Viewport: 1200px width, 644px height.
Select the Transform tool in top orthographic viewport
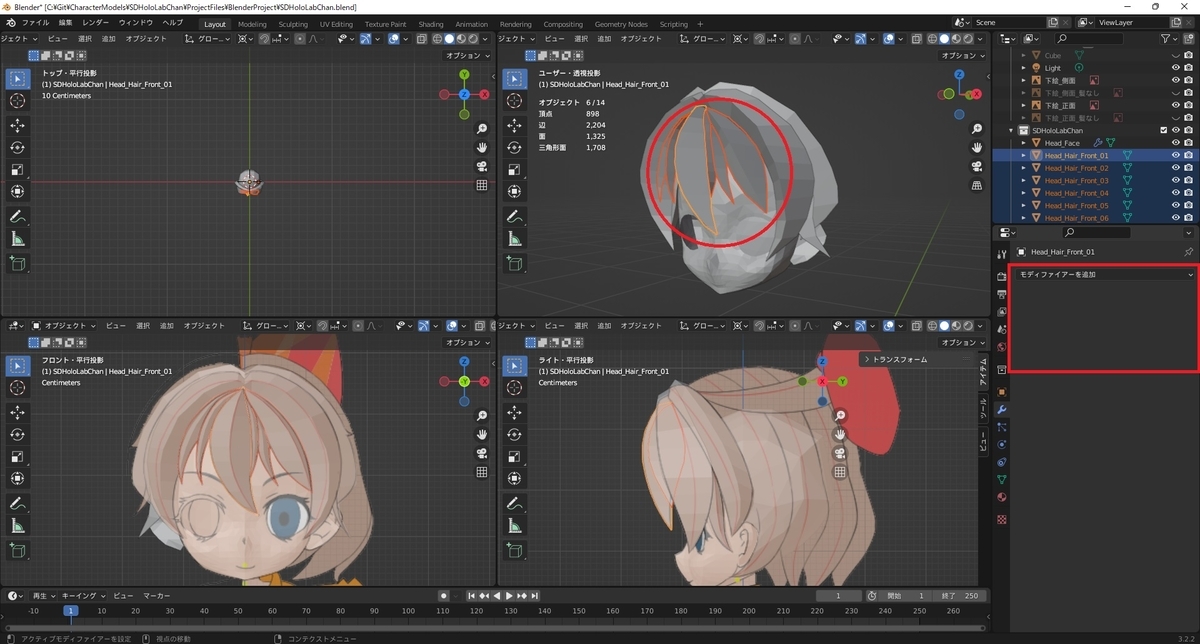[18, 191]
